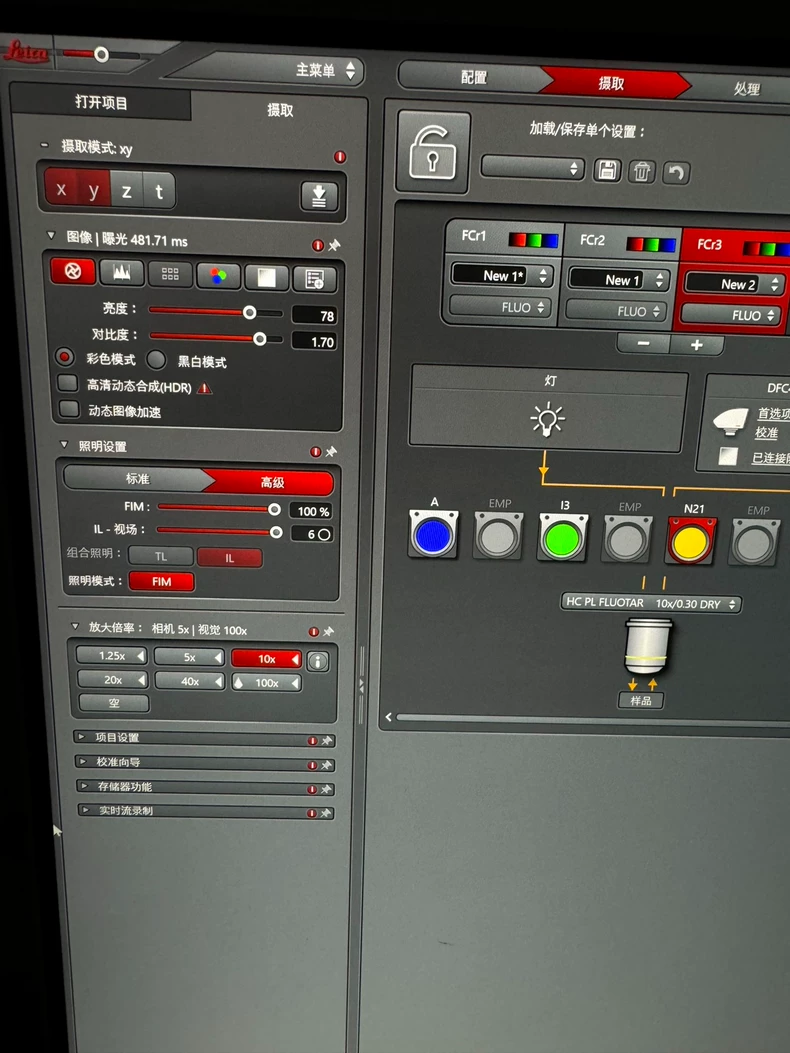Select the first EMP filter cube after A
The image size is (790, 1053).
coord(498,536)
